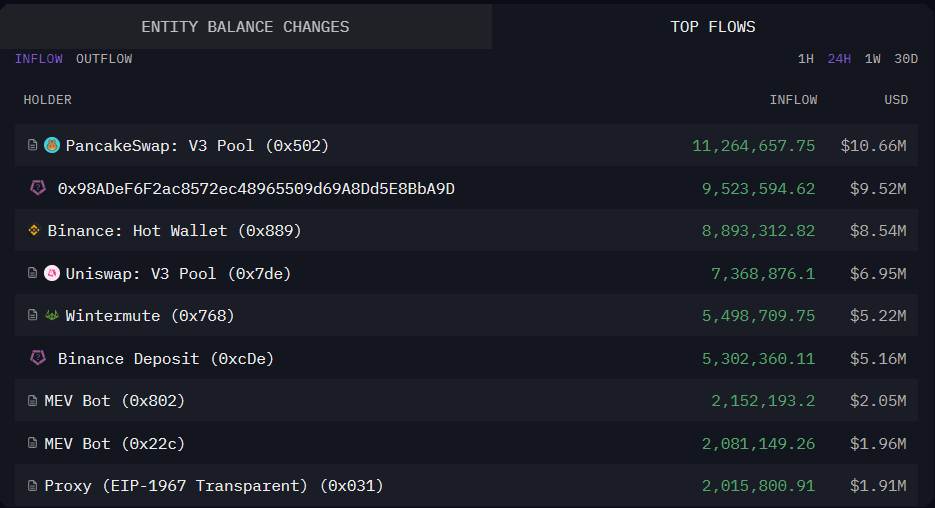Click inflow value 5,498,709.75

point(758,316)
